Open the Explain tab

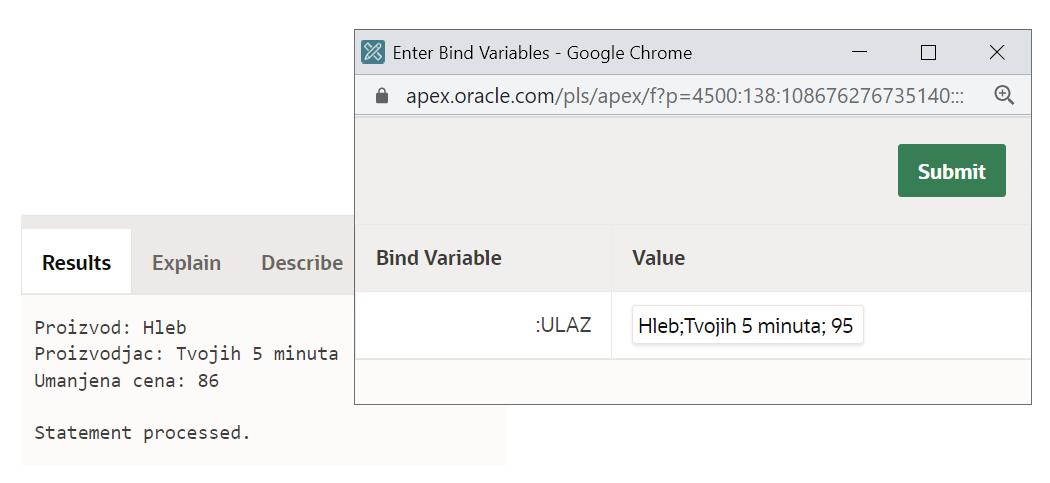[x=186, y=263]
